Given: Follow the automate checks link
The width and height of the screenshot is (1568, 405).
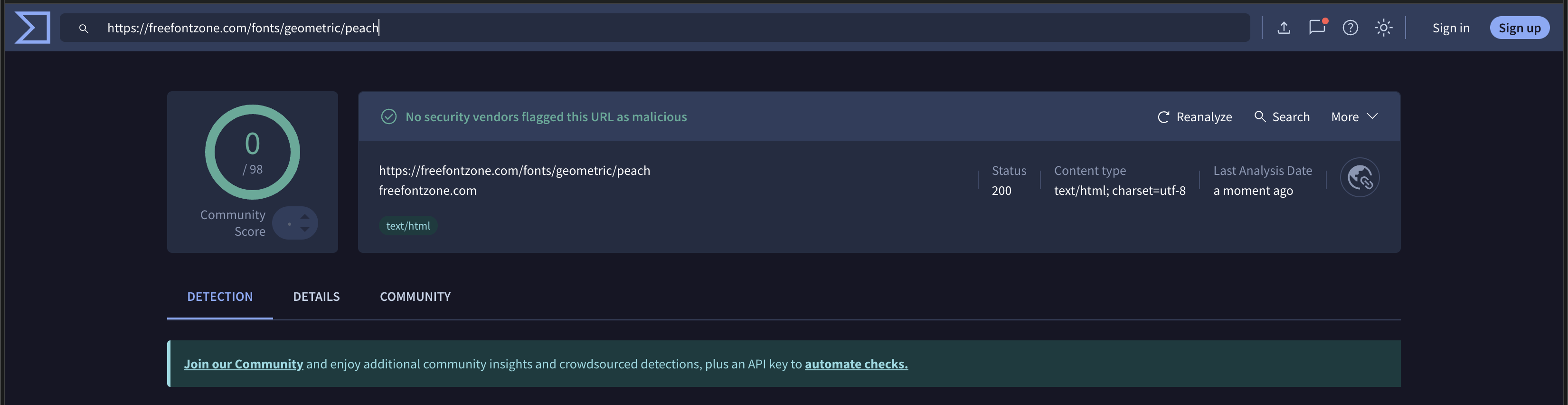Looking at the screenshot, I should tap(856, 364).
